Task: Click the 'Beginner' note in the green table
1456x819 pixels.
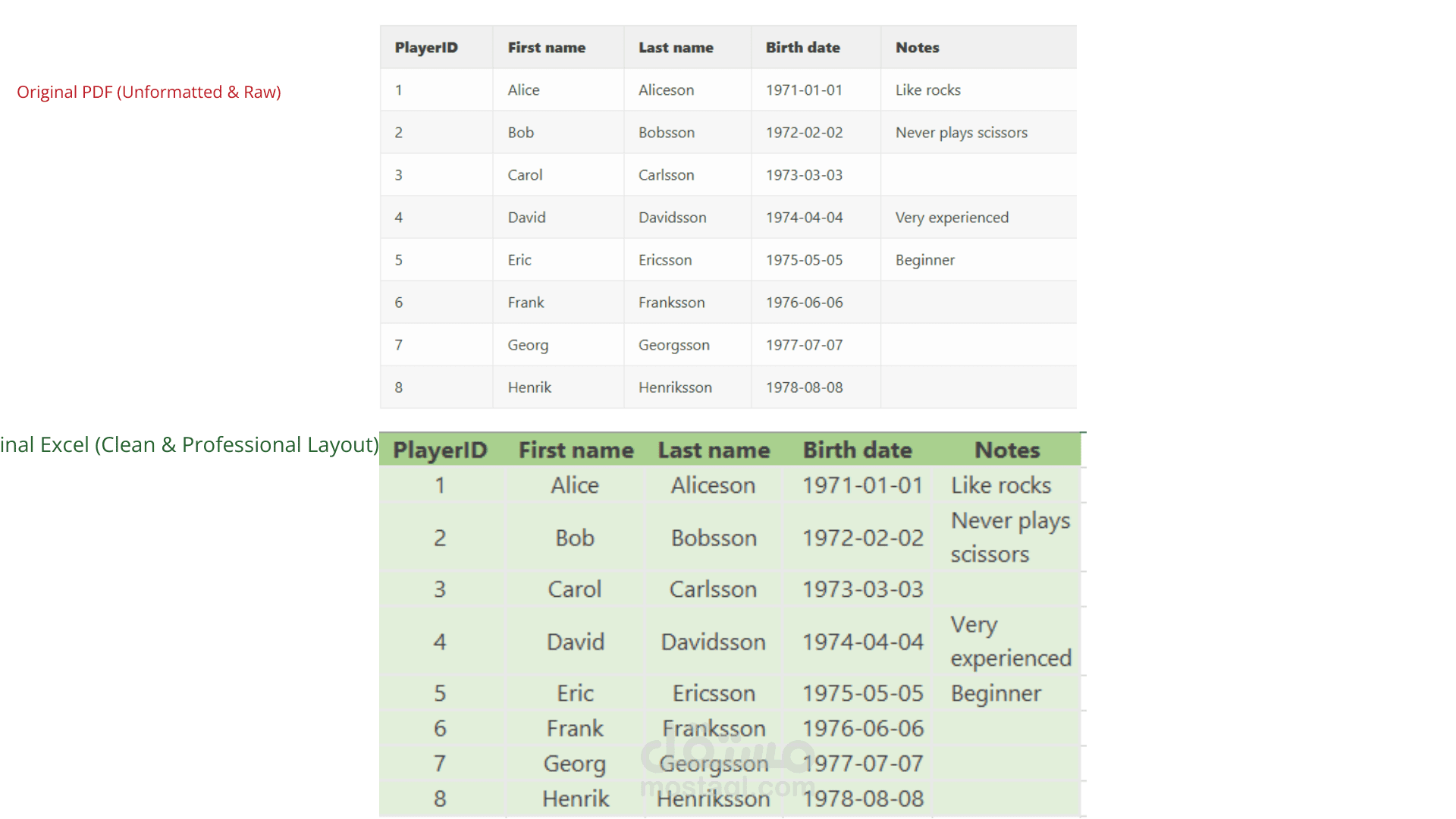Action: click(996, 694)
